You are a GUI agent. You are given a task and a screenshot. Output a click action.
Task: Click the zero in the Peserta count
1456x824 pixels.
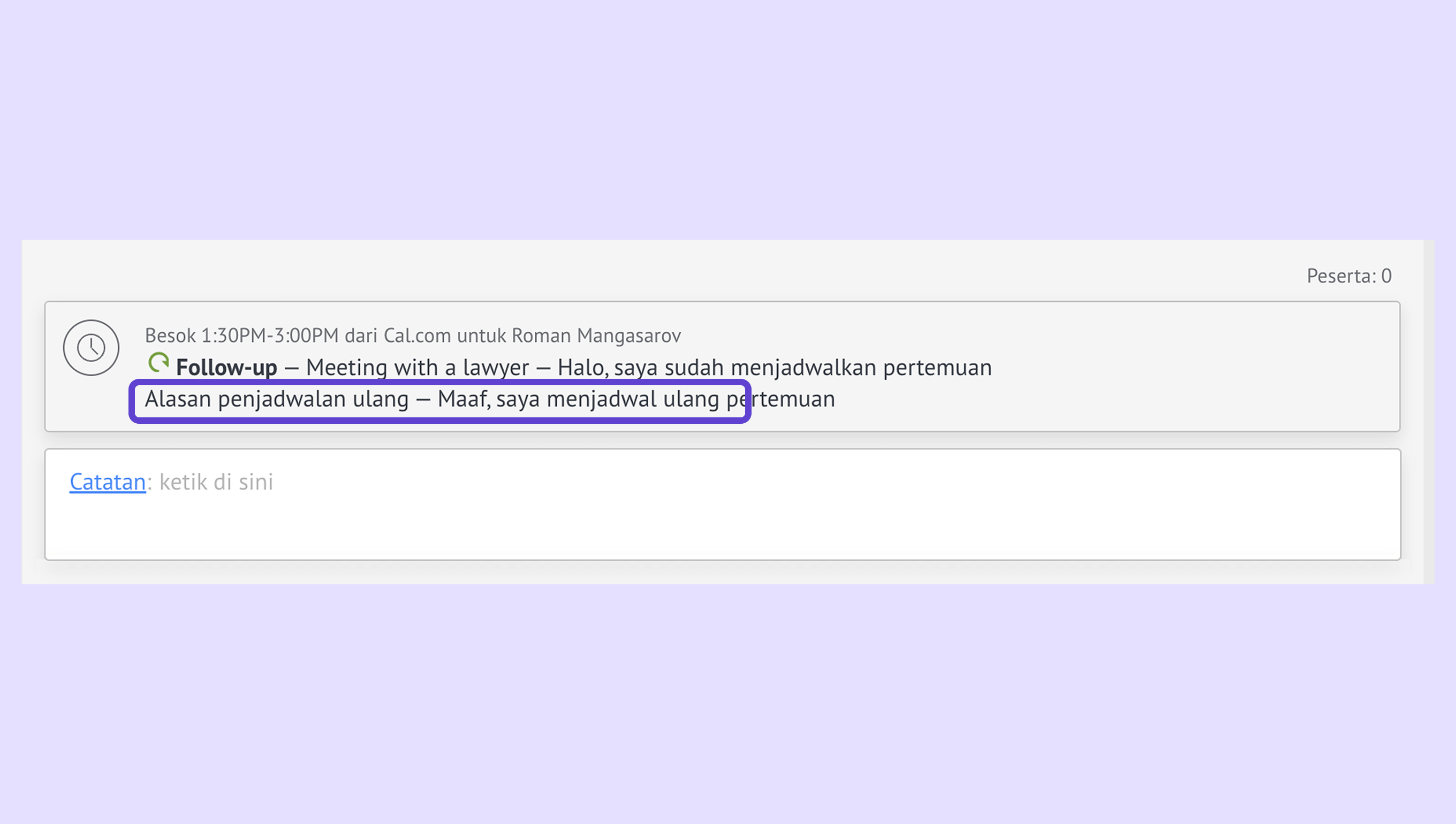tap(1386, 276)
